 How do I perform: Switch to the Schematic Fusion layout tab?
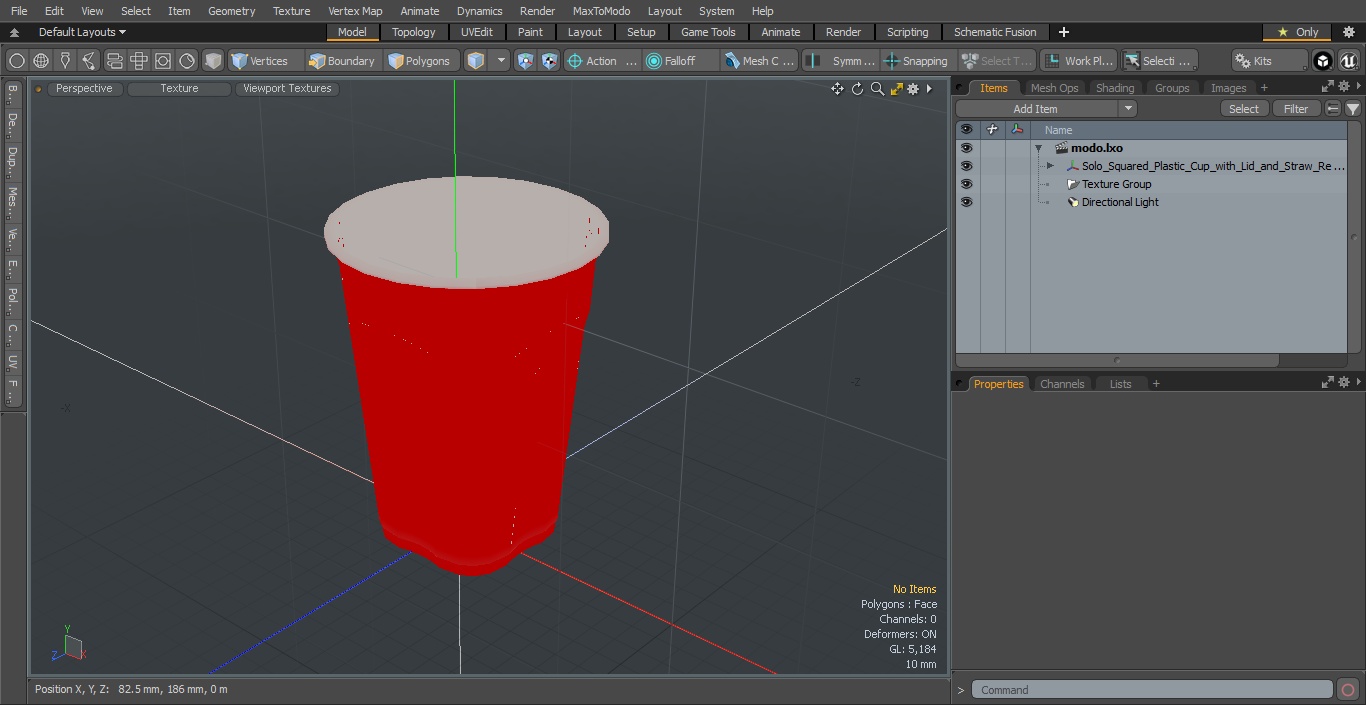coord(995,32)
